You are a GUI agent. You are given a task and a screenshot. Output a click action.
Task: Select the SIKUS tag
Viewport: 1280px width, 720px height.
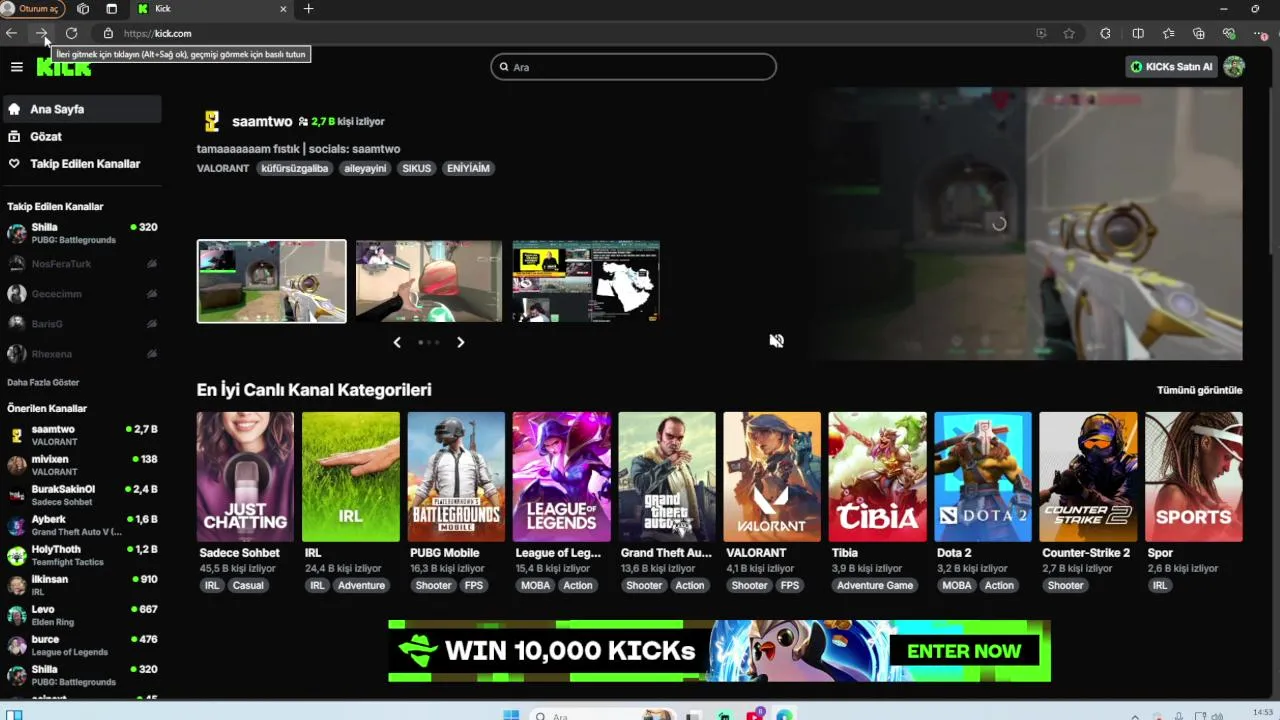(417, 168)
